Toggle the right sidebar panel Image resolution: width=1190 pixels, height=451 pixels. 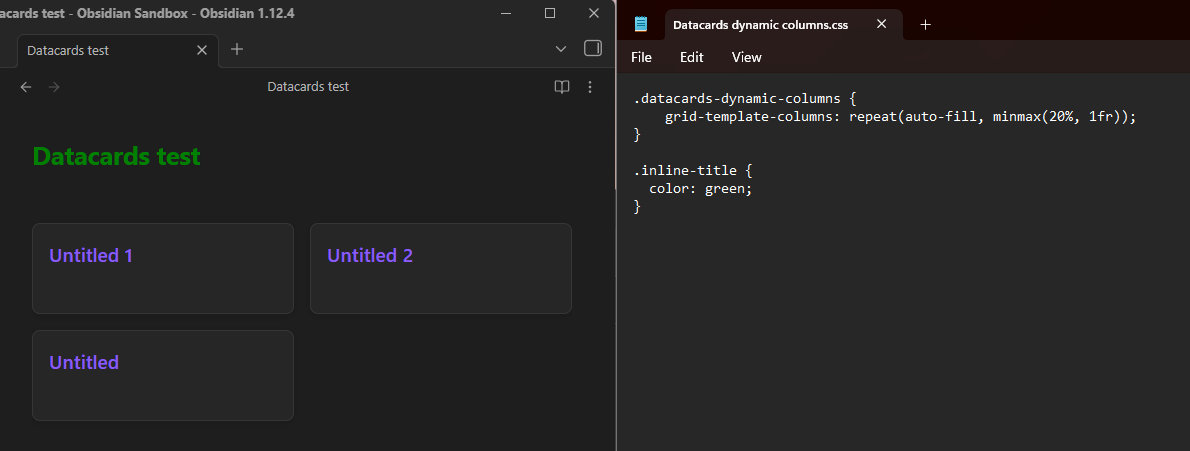click(x=592, y=48)
